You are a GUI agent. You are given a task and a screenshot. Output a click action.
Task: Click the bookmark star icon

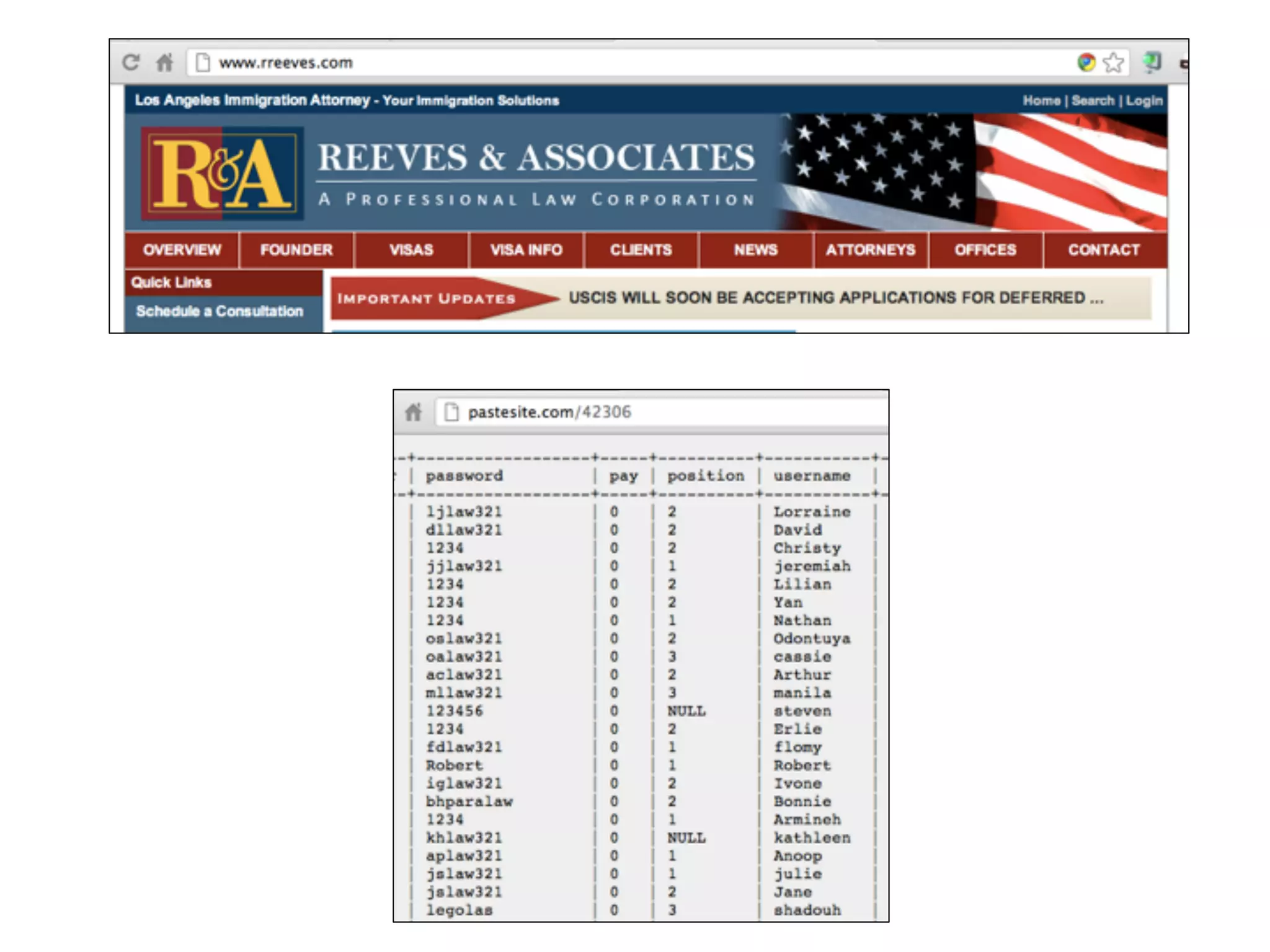click(x=1114, y=63)
